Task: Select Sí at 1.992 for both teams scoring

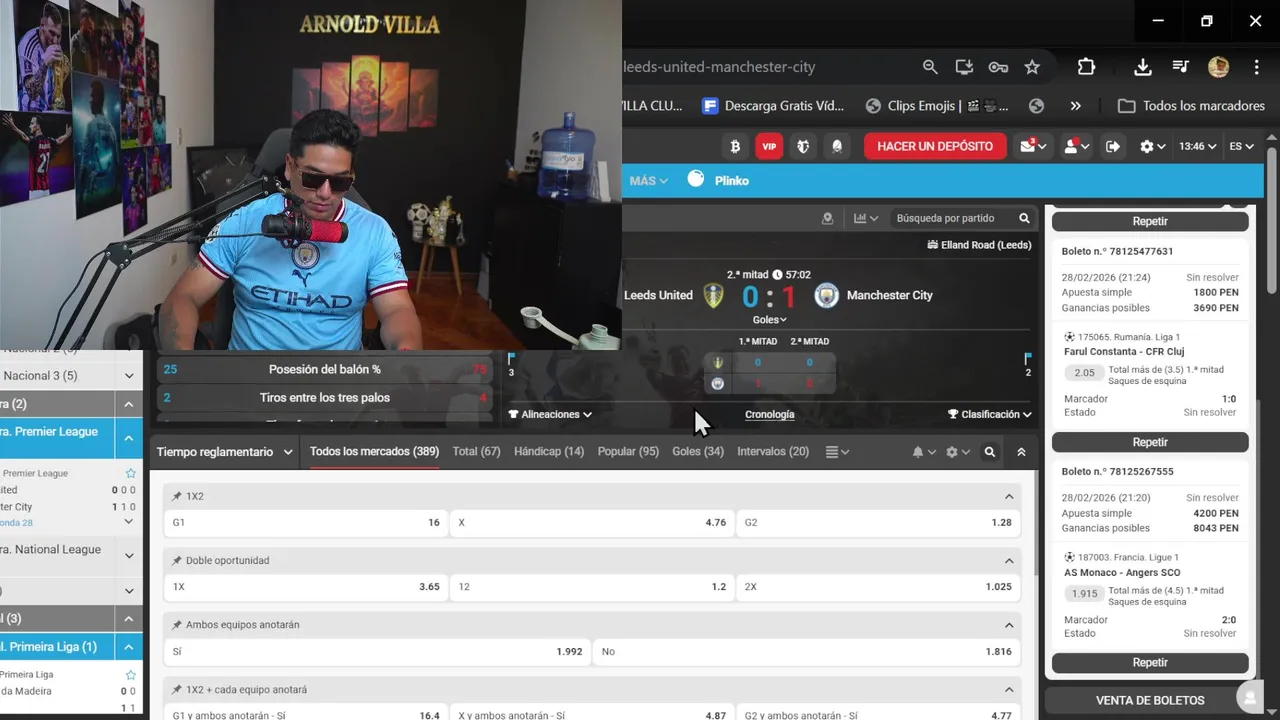Action: pos(377,651)
